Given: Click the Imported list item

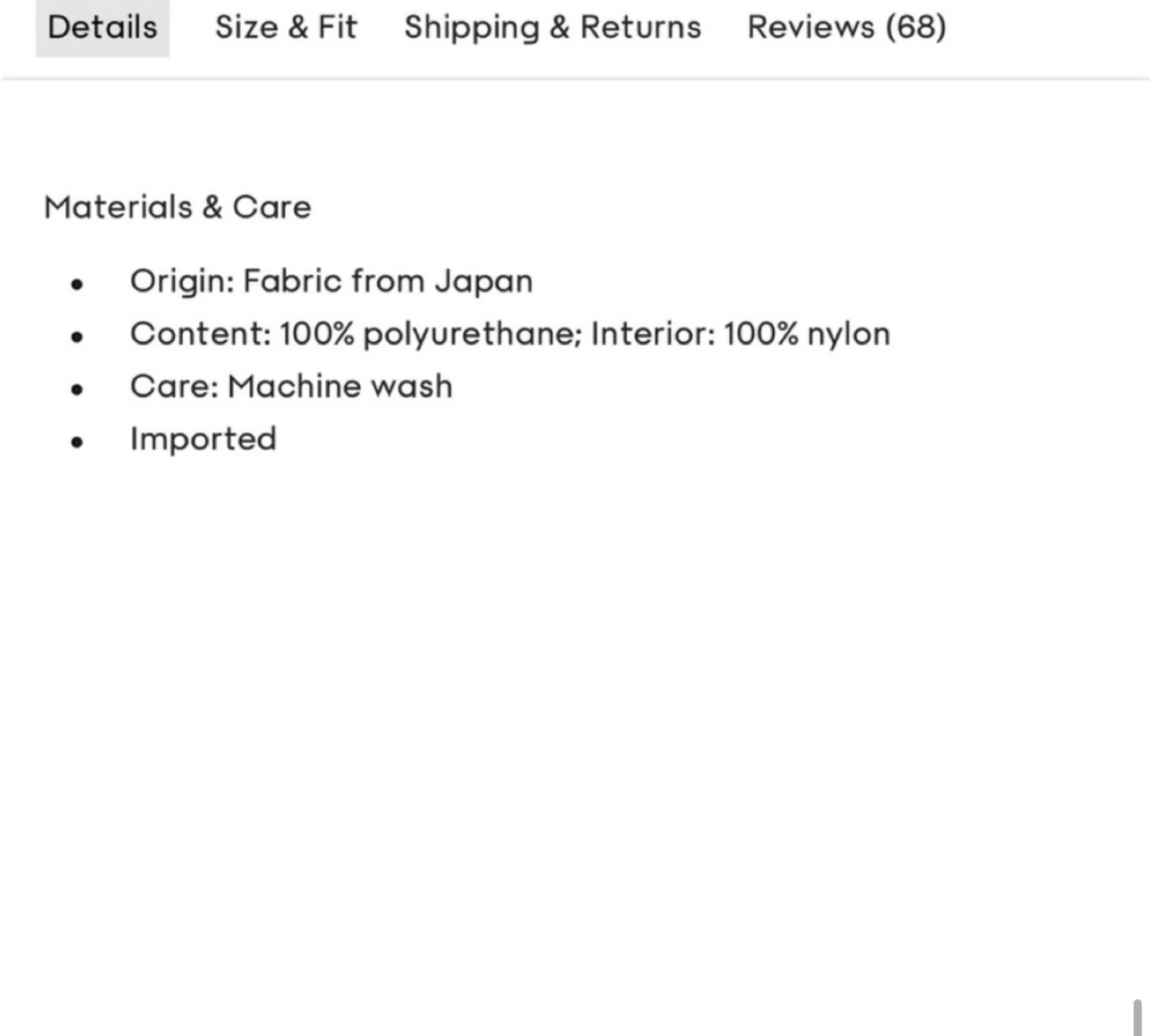Looking at the screenshot, I should 204,439.
